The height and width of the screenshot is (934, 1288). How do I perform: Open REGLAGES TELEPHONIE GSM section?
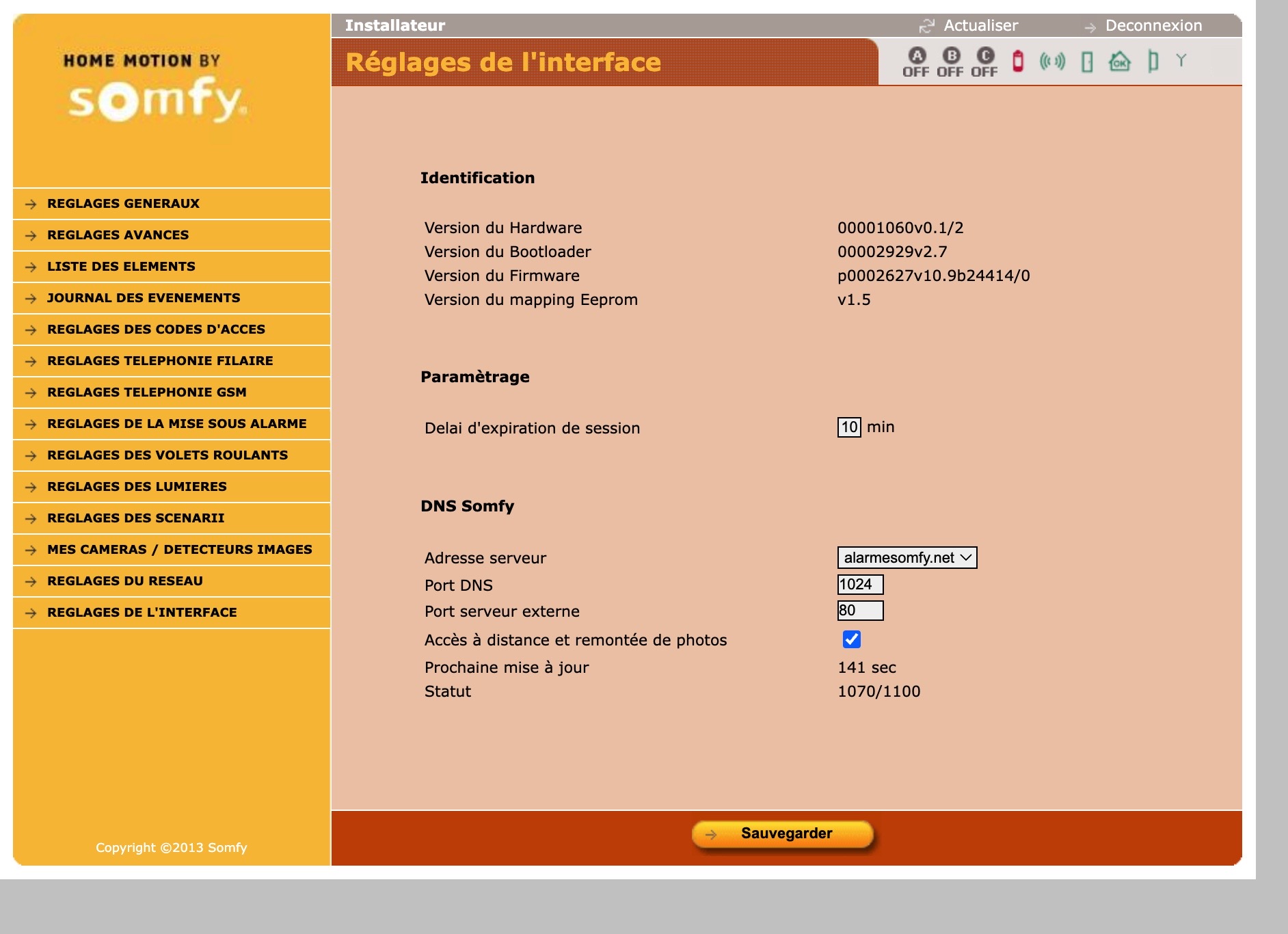coord(146,392)
